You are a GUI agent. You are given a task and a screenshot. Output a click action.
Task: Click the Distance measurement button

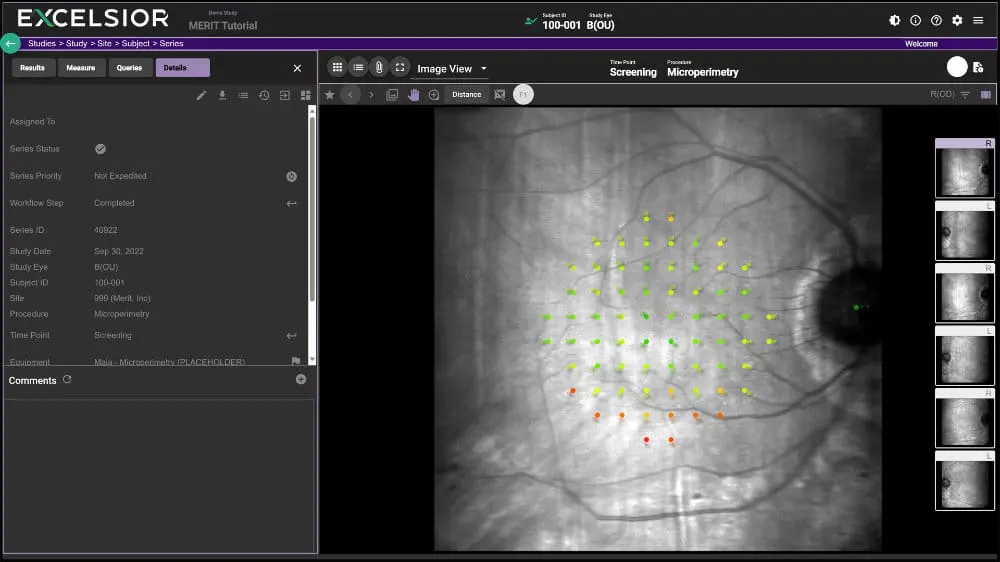(x=466, y=95)
